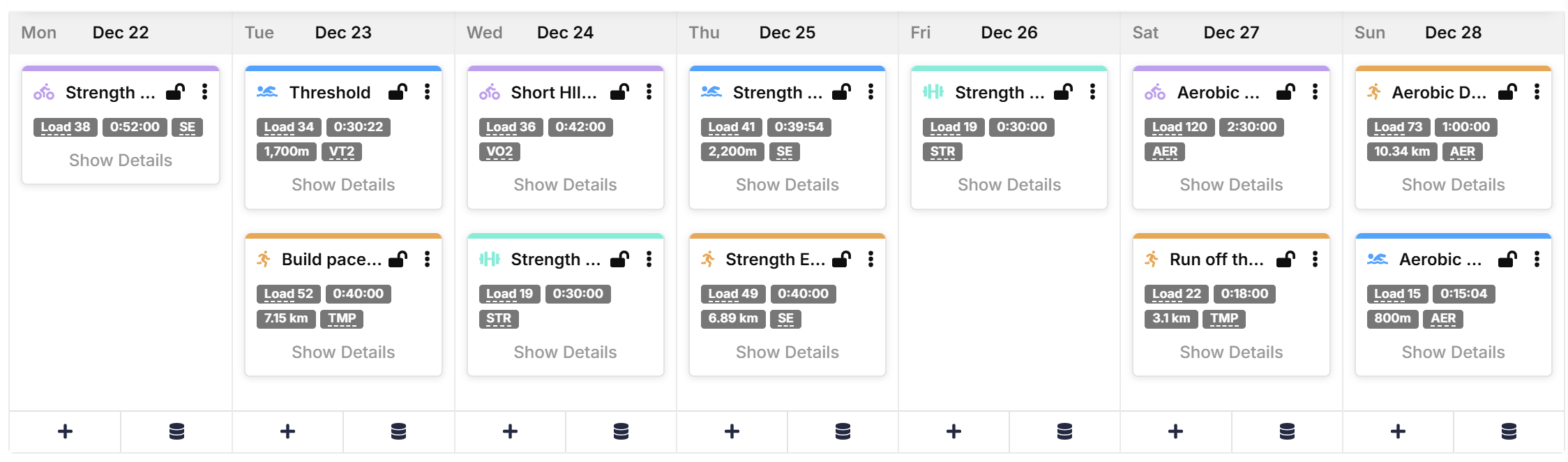
Task: Open the options menu on Run off the bike
Action: pos(1315,260)
